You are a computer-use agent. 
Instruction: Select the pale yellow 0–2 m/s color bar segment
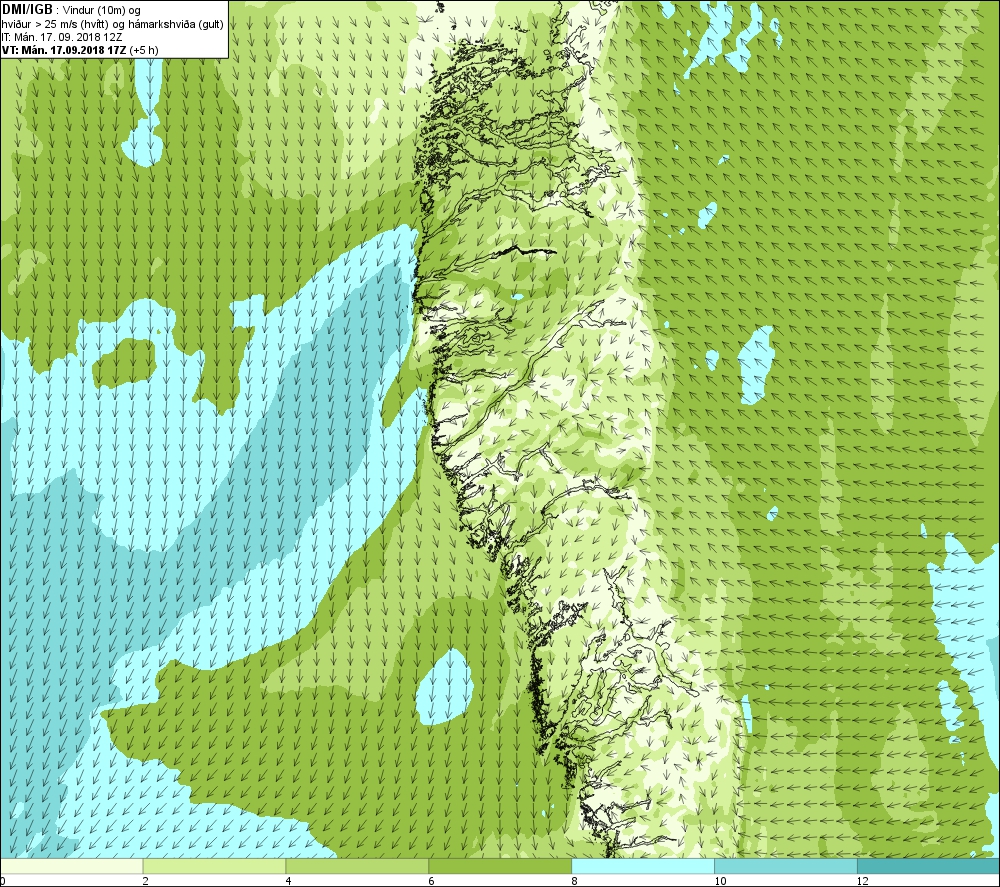pyautogui.click(x=71, y=867)
